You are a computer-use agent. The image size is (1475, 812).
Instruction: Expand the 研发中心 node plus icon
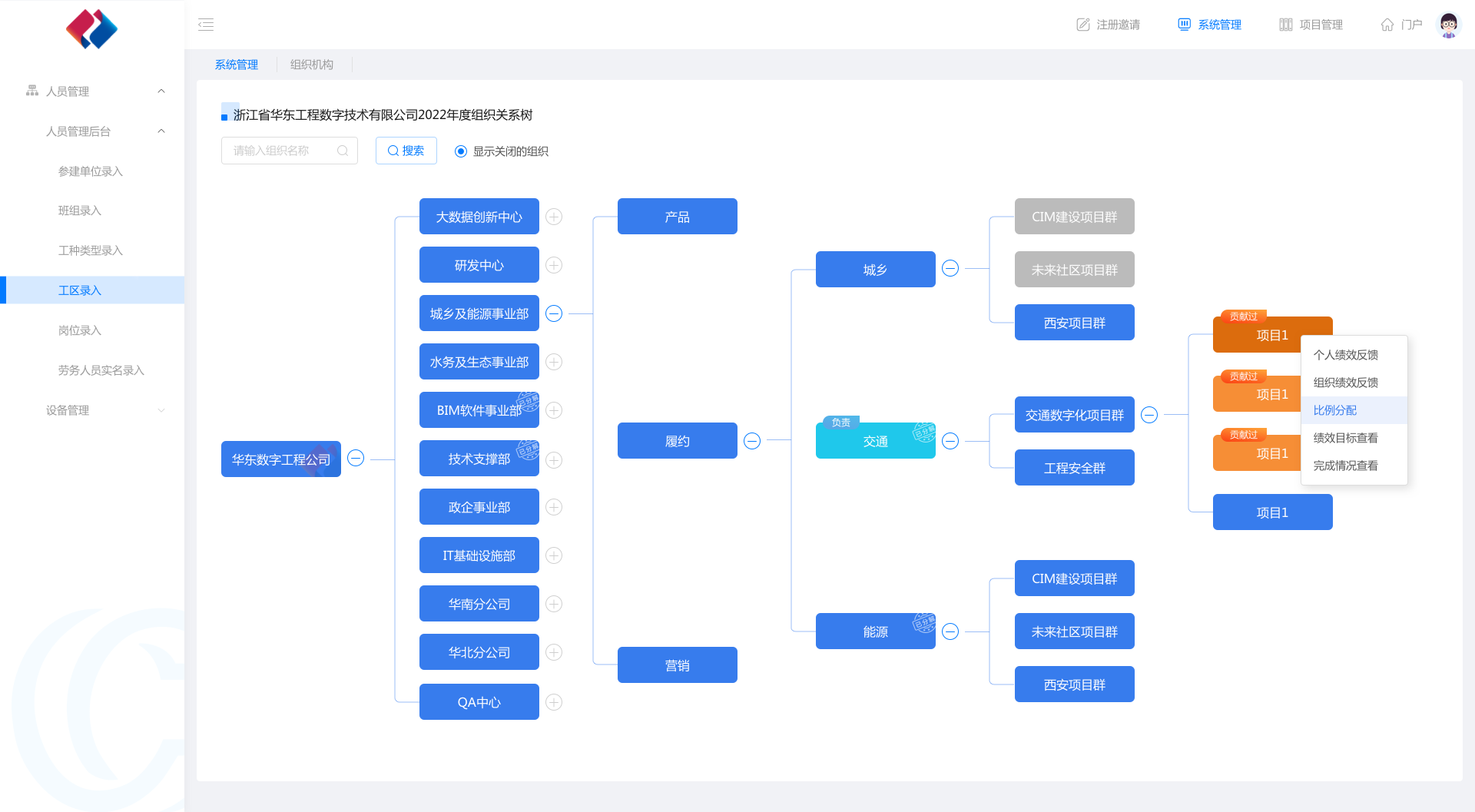(554, 265)
